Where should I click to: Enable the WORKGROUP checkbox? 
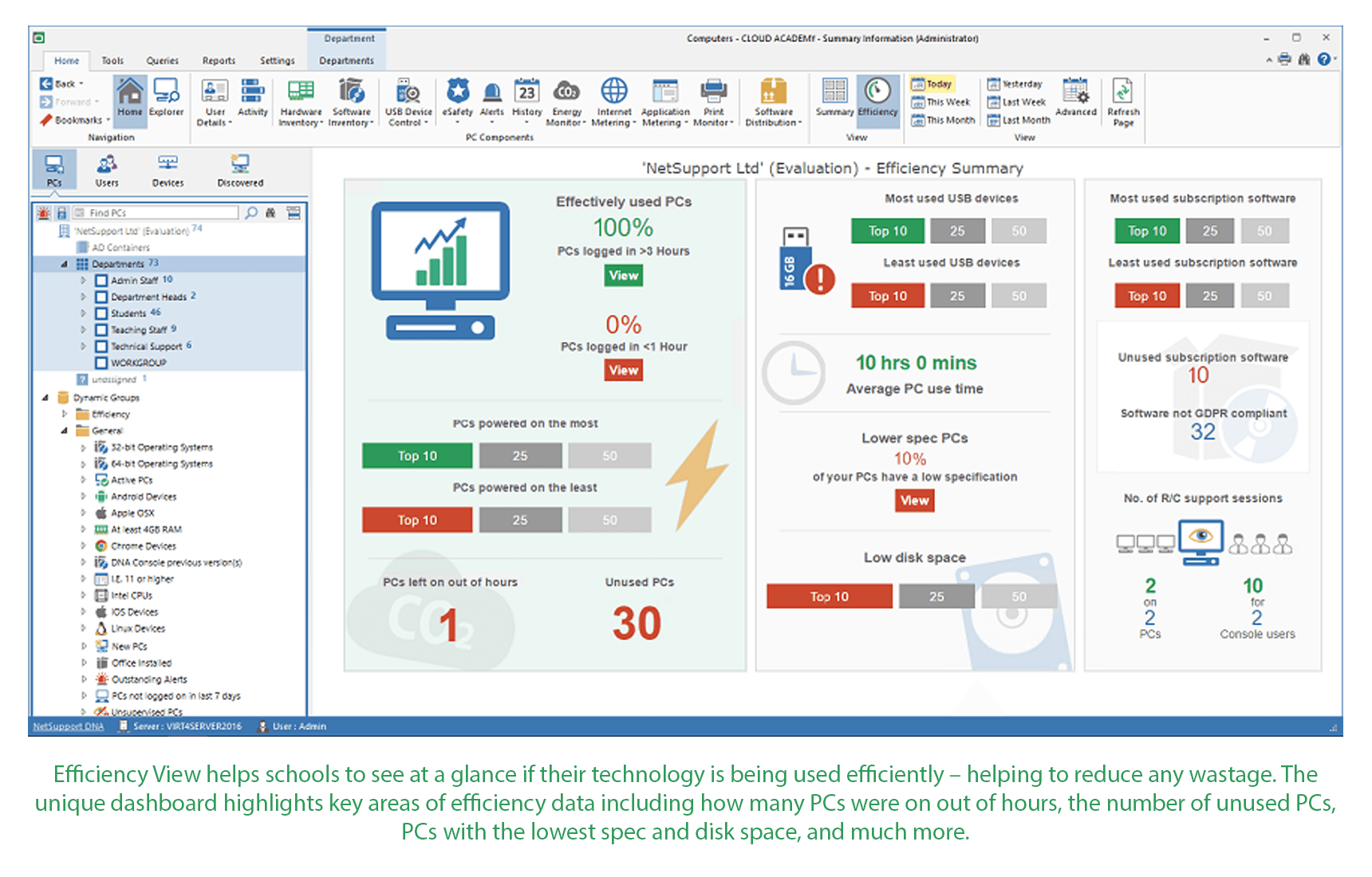(x=101, y=362)
